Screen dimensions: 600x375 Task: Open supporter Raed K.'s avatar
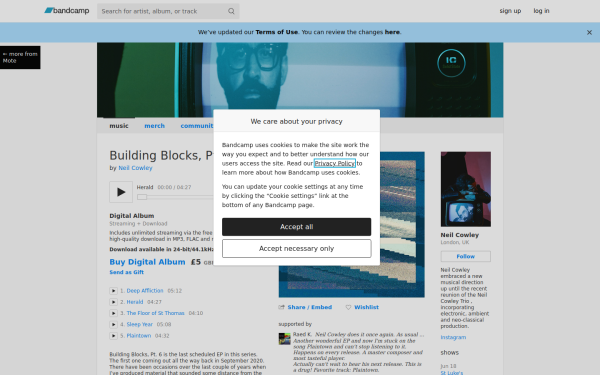[x=284, y=339]
